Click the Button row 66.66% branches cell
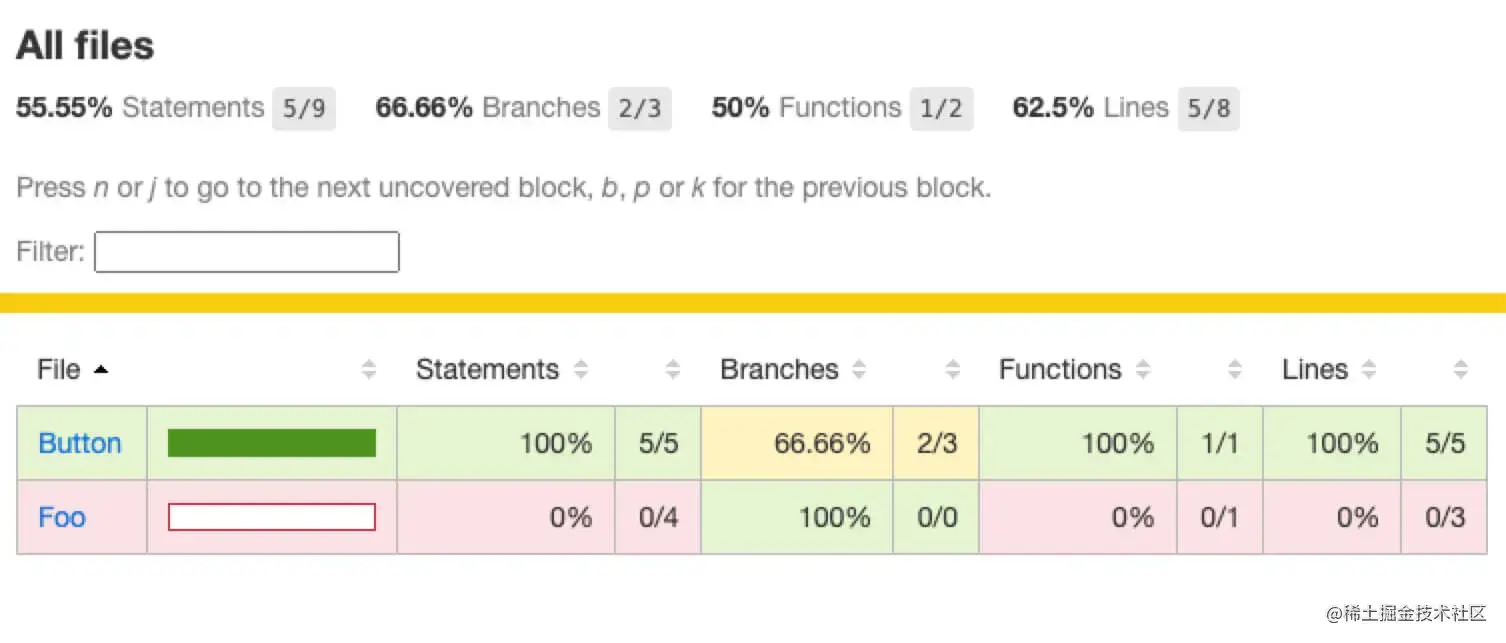1506x643 pixels. click(797, 443)
